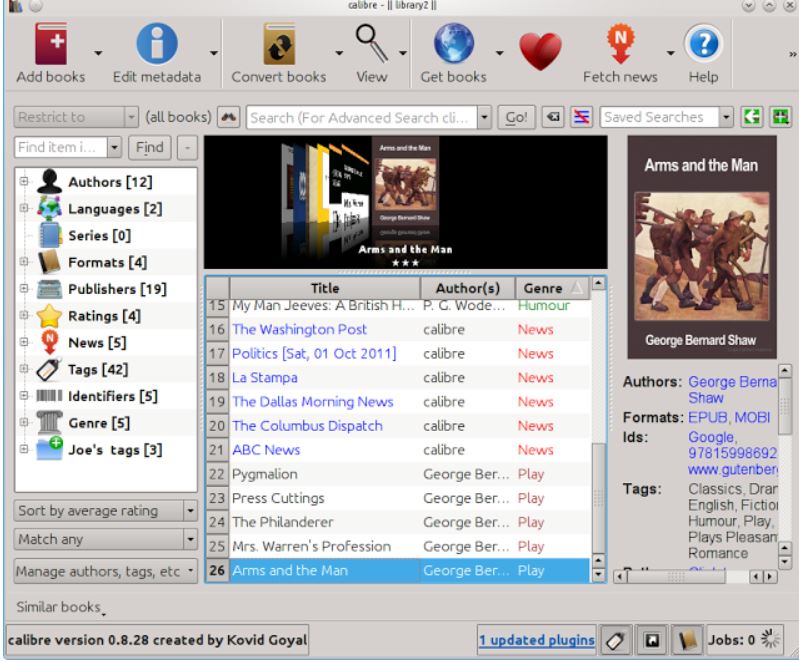Select the Publishers [19] category
Viewport: 799px width, 662px height.
click(x=117, y=289)
